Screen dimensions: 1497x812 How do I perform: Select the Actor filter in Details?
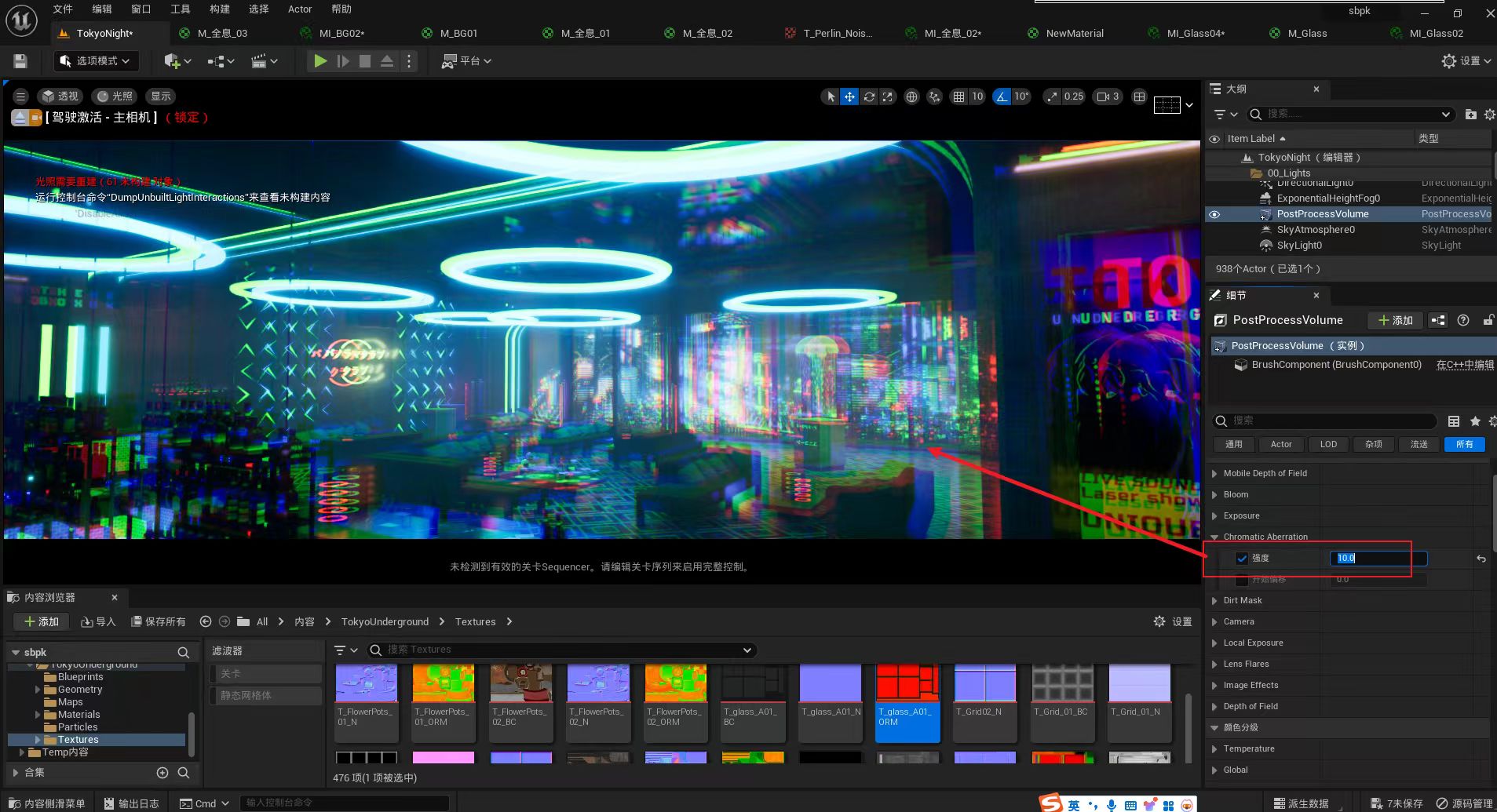[x=1281, y=444]
